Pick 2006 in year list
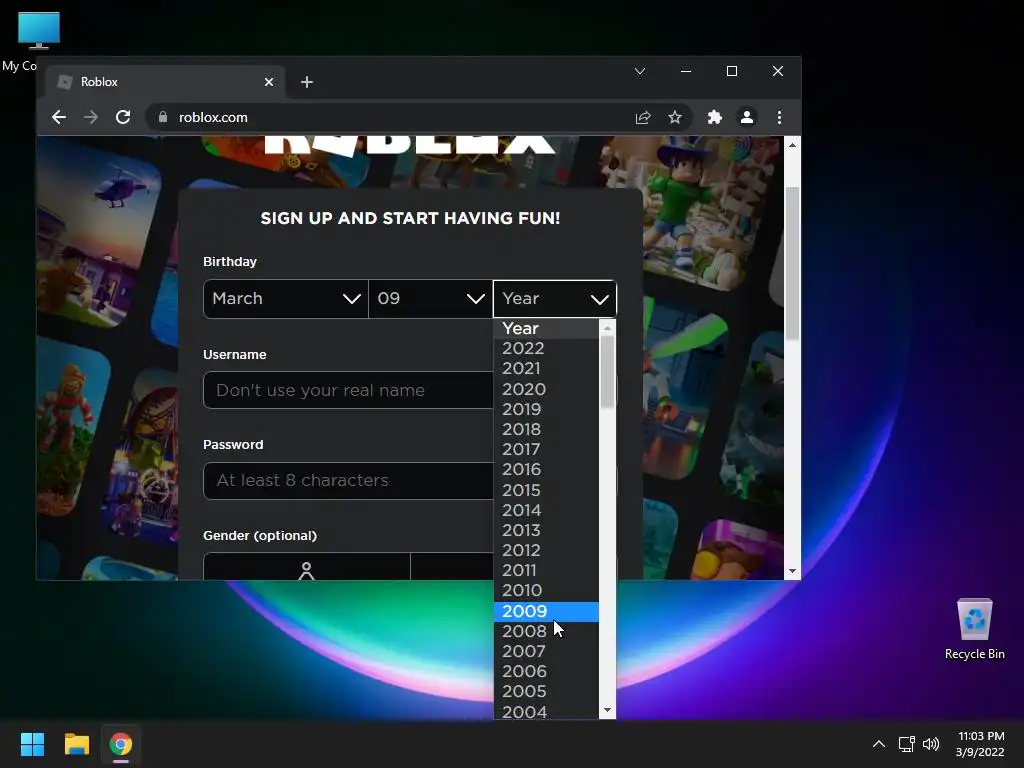The image size is (1024, 768). (x=546, y=671)
